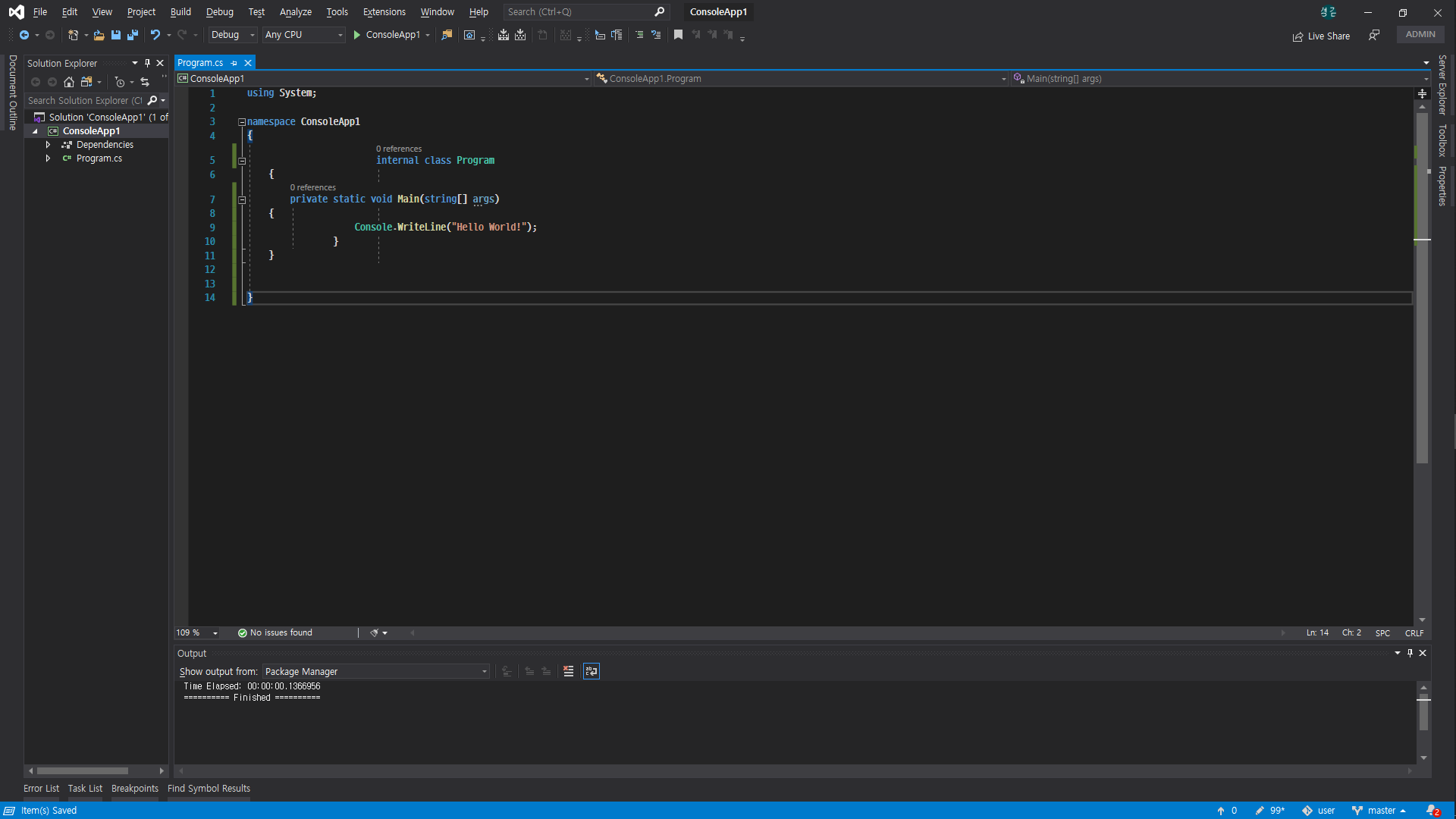
Task: Click the Search Solution Explorer field
Action: pyautogui.click(x=85, y=100)
